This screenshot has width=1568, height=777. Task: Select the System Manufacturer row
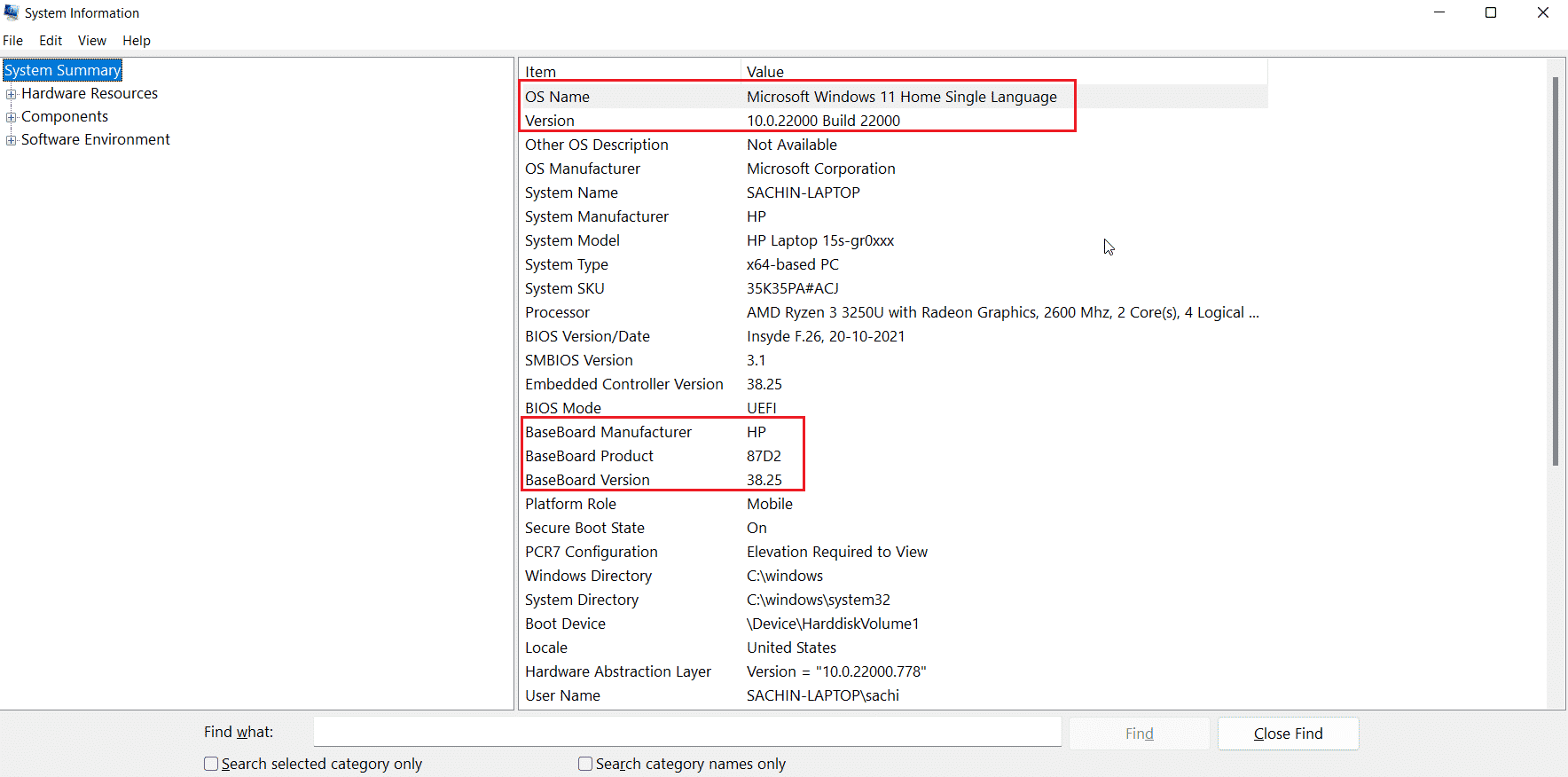[x=893, y=216]
